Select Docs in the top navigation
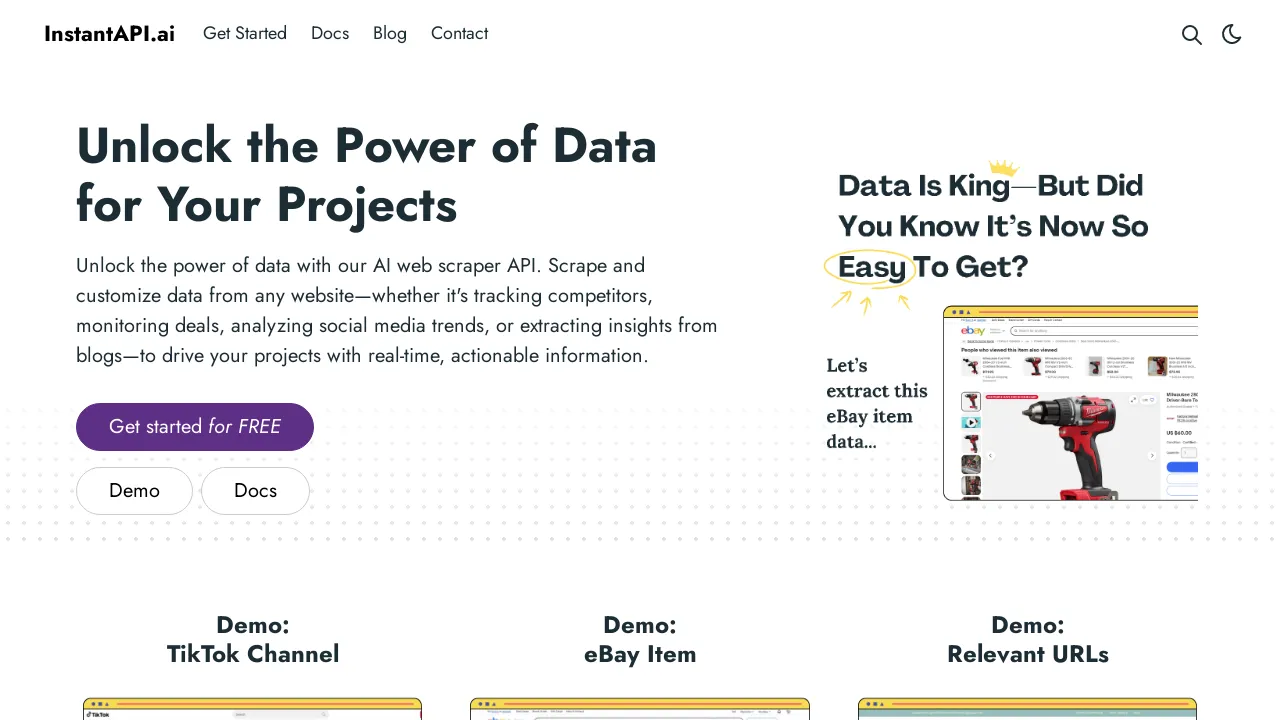 pos(330,33)
